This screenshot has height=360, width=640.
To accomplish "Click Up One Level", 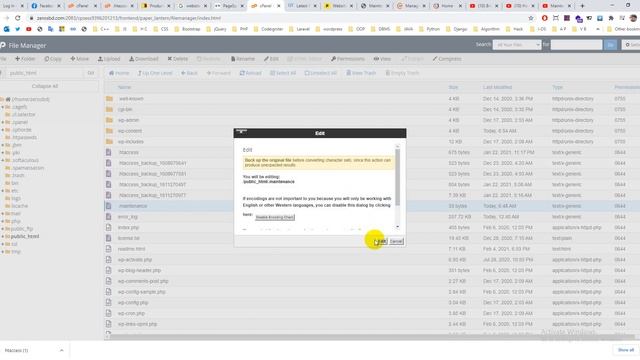I will [x=155, y=73].
